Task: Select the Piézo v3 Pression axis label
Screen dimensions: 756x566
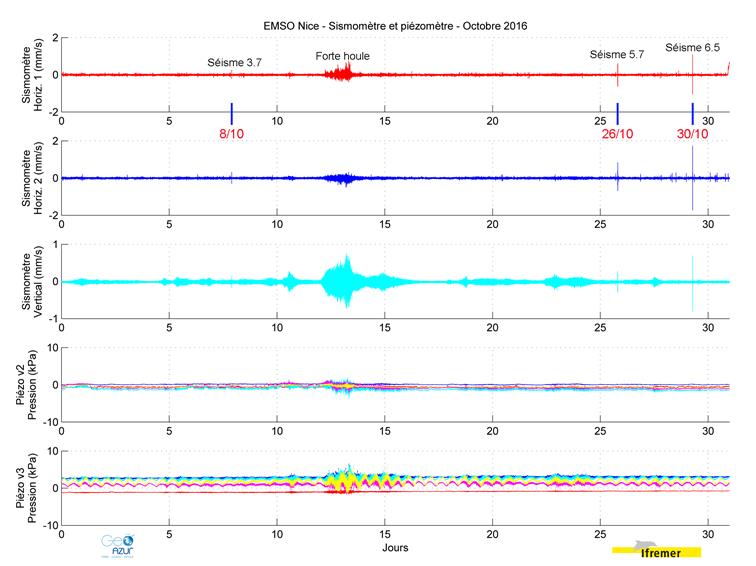Action: [29, 488]
